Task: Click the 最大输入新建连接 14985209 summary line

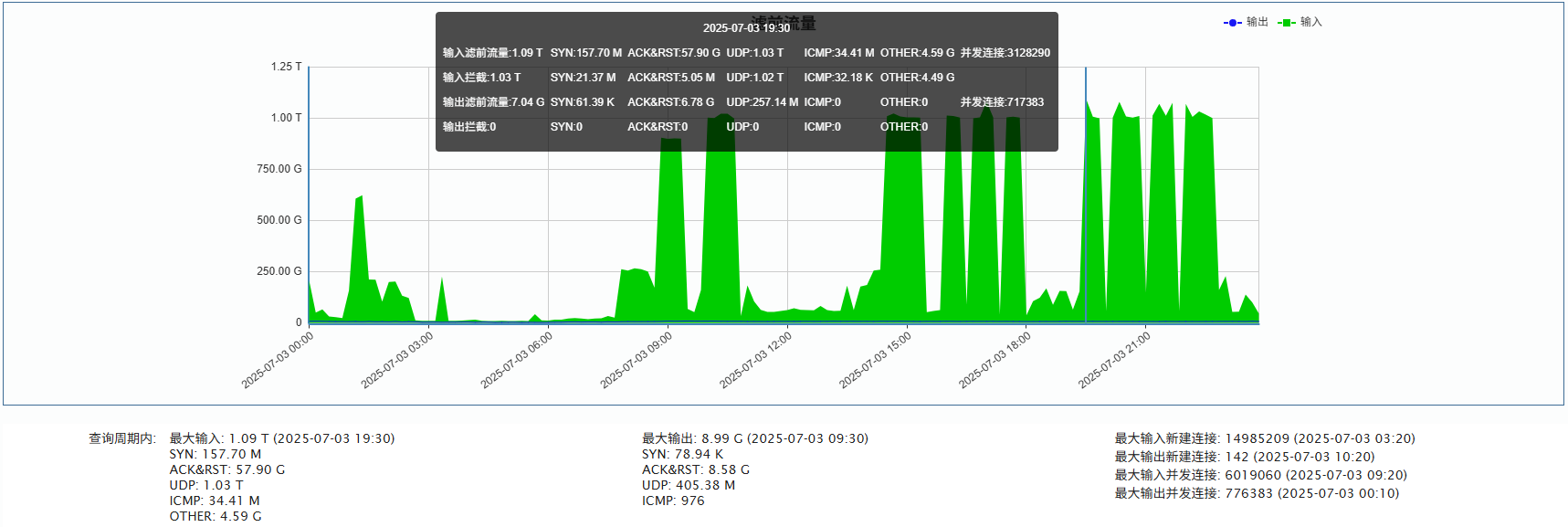Action: [1264, 438]
